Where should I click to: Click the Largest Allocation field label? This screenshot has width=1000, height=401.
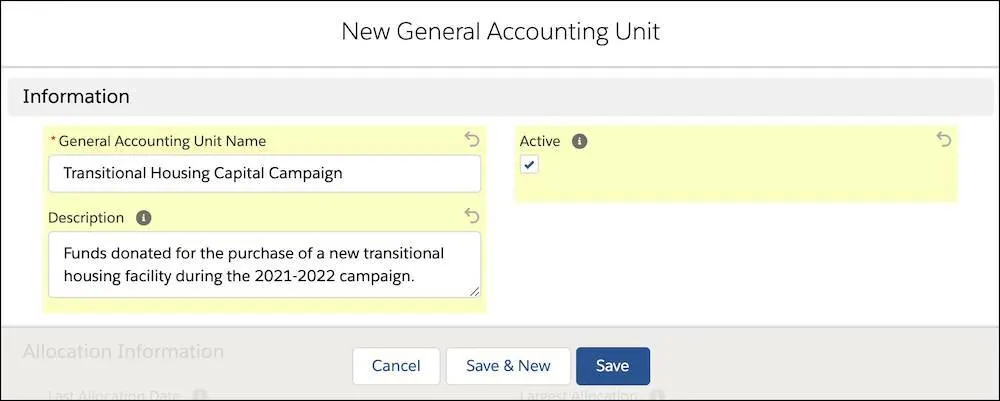coord(577,395)
